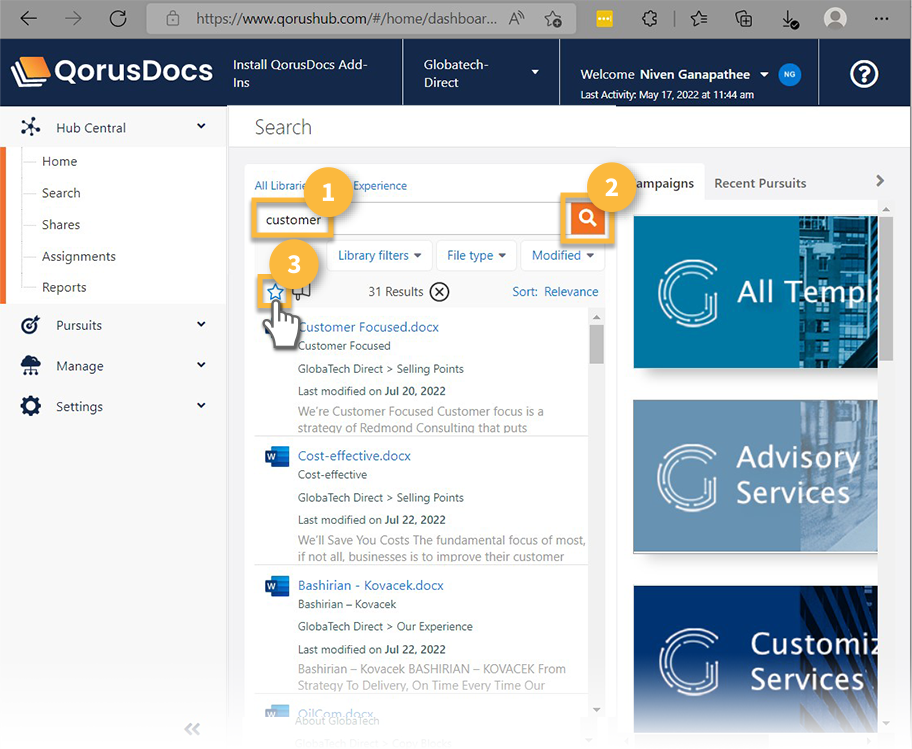Open the Library filters dropdown
This screenshot has height=749, width=912.
380,255
